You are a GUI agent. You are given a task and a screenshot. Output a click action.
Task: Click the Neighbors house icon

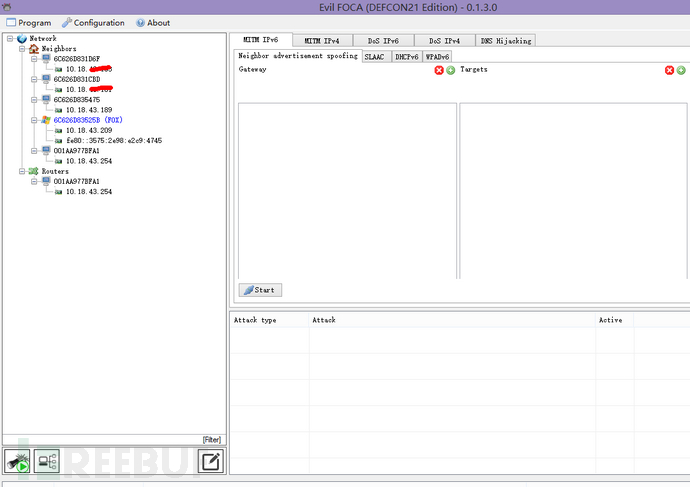click(34, 49)
